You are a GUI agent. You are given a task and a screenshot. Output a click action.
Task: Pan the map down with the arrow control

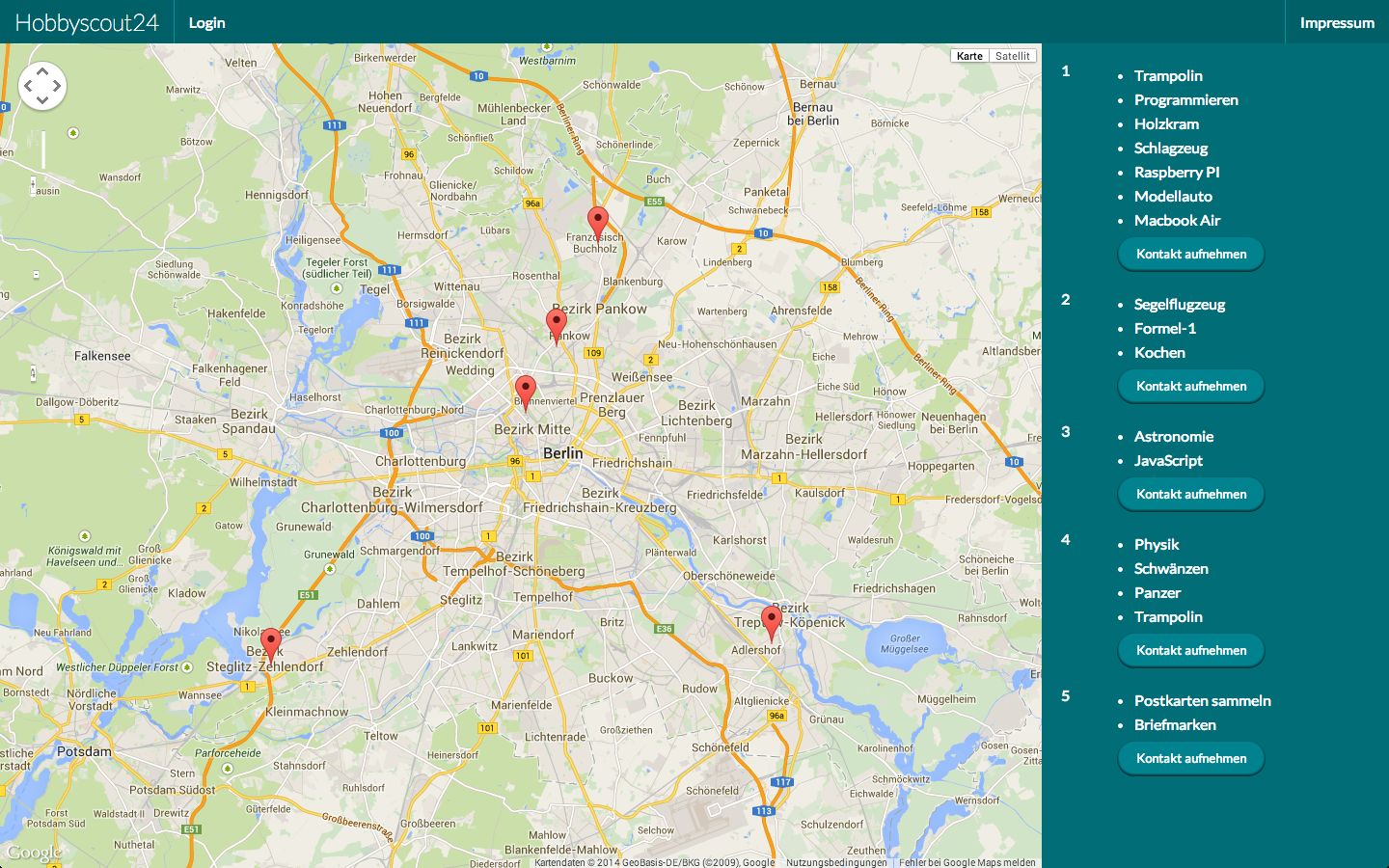[42, 99]
